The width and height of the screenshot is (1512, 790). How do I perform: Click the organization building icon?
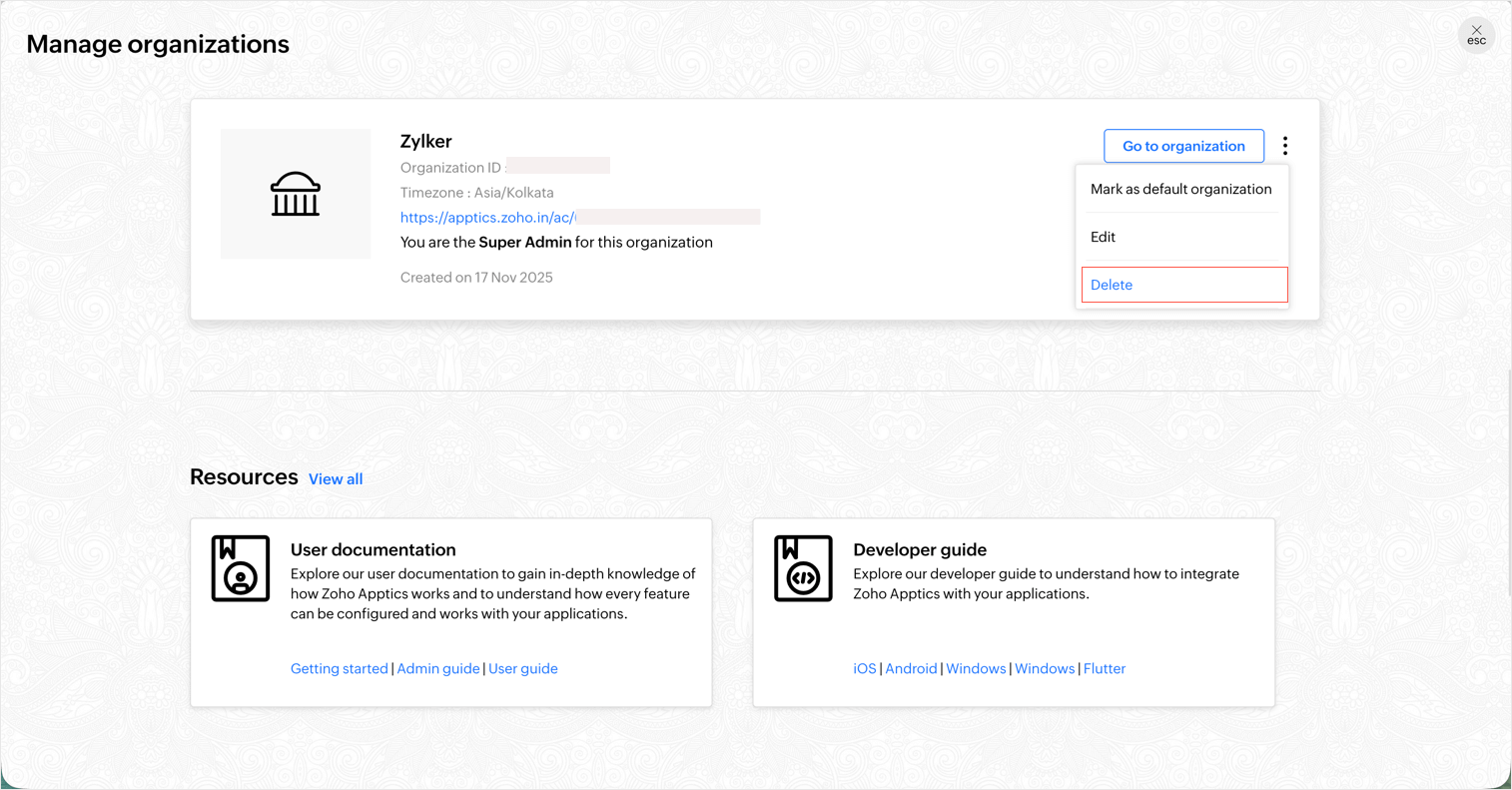point(296,194)
